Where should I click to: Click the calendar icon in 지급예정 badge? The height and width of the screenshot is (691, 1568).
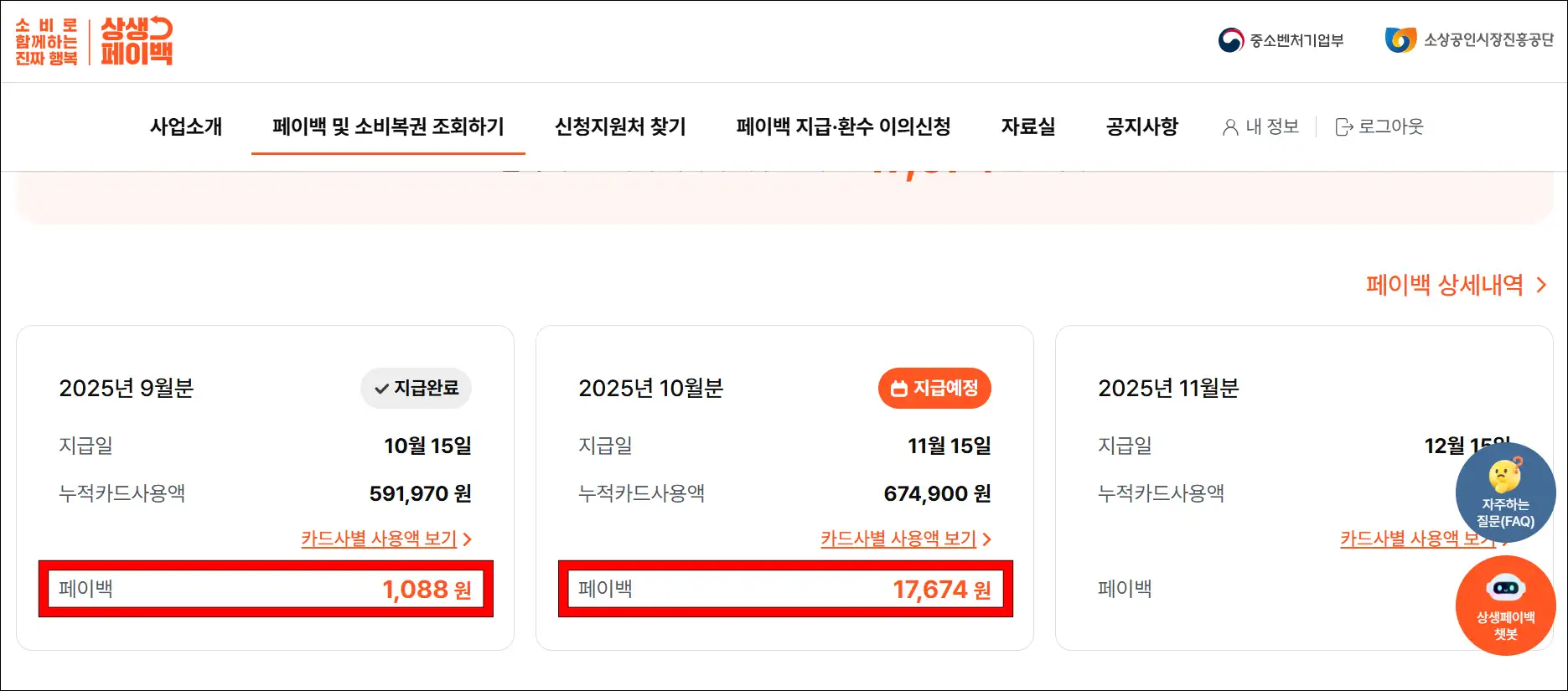tap(898, 388)
